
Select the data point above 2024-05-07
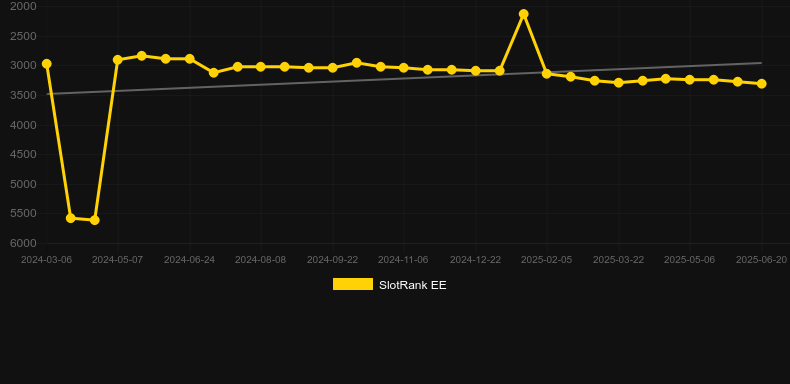point(118,60)
